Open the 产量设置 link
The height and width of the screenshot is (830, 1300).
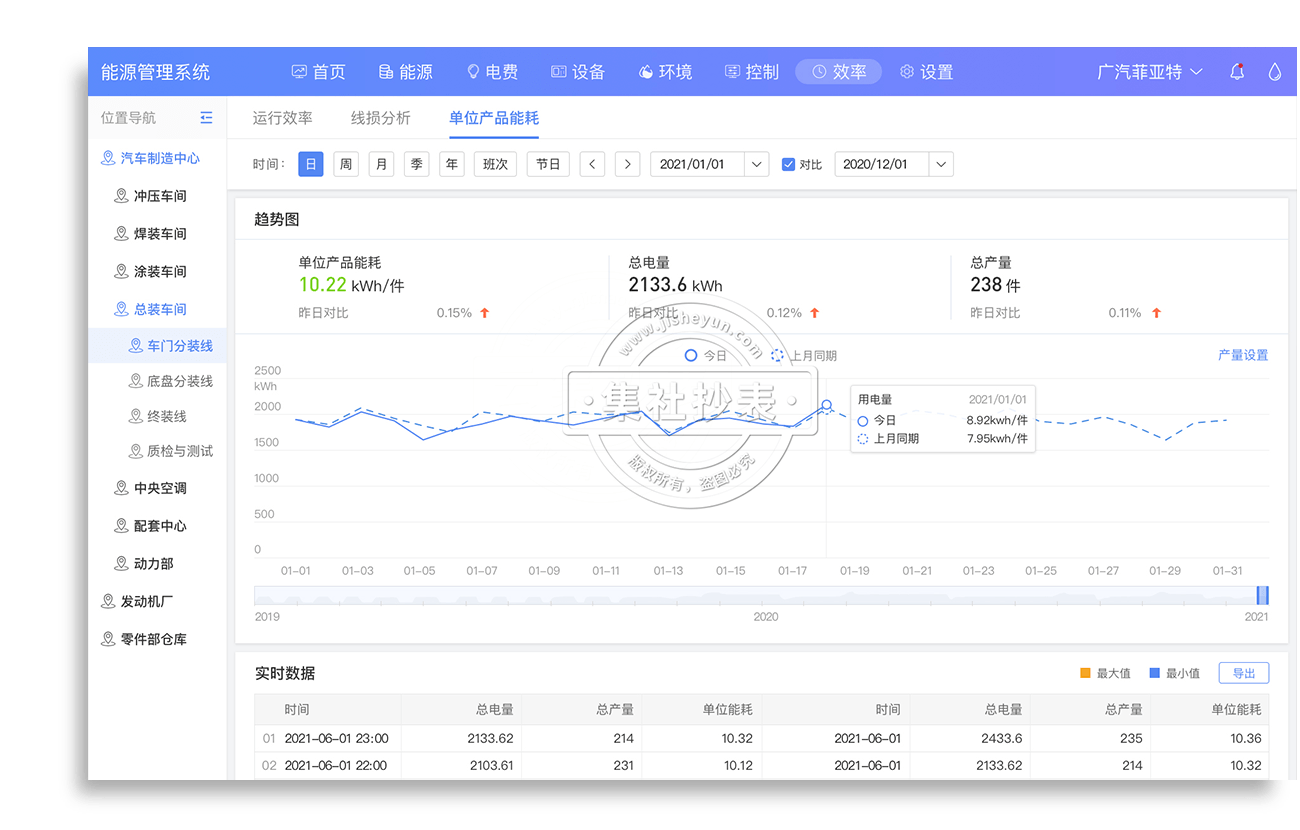click(1243, 355)
